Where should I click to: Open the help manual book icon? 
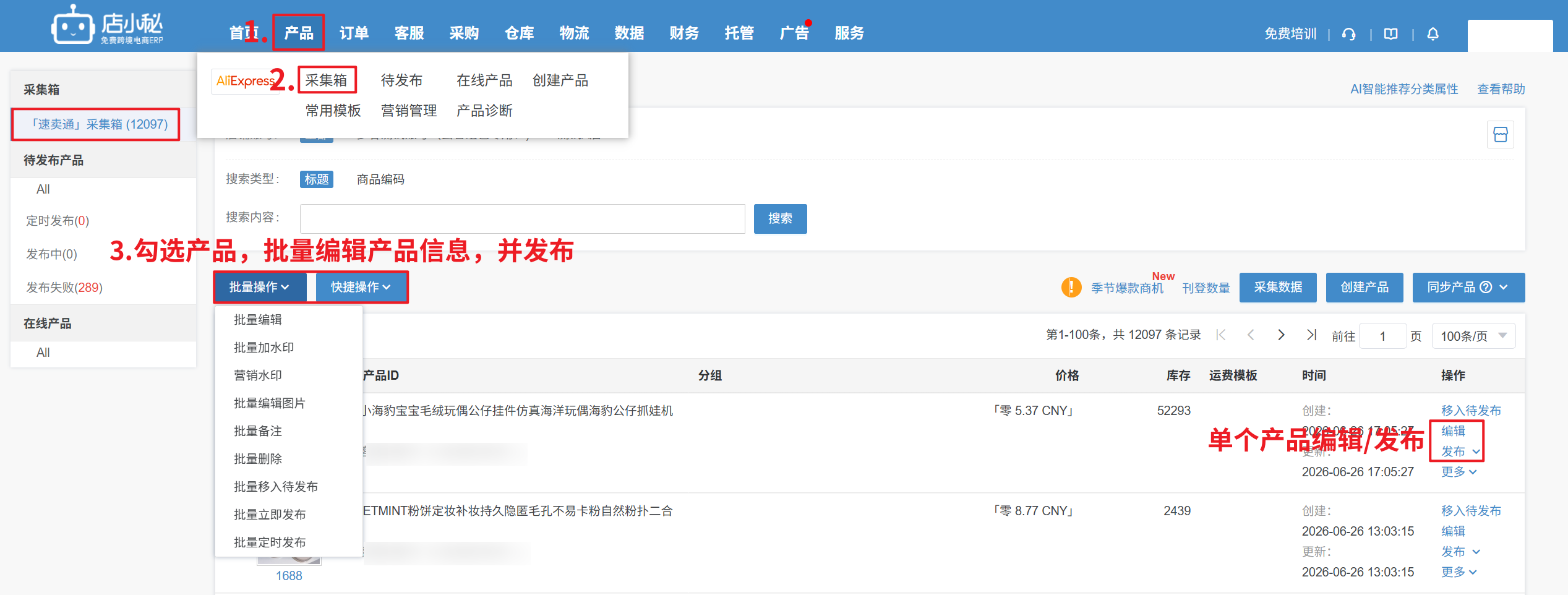pos(1391,34)
